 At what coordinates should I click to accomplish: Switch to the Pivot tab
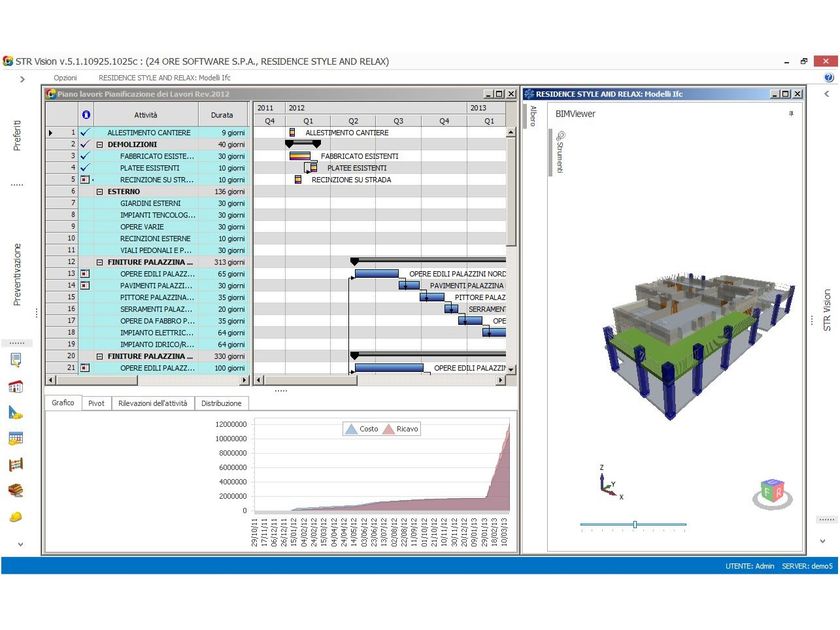96,403
